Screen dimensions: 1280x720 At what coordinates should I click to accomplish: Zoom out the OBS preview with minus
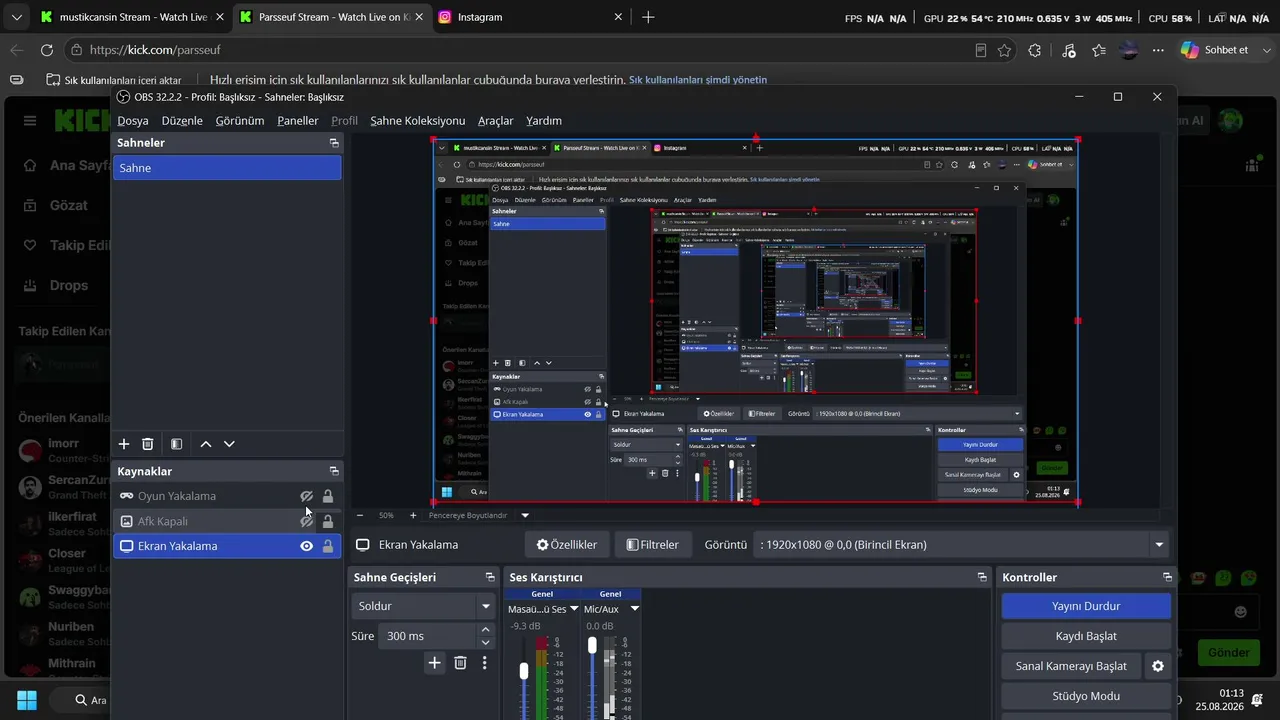point(360,515)
